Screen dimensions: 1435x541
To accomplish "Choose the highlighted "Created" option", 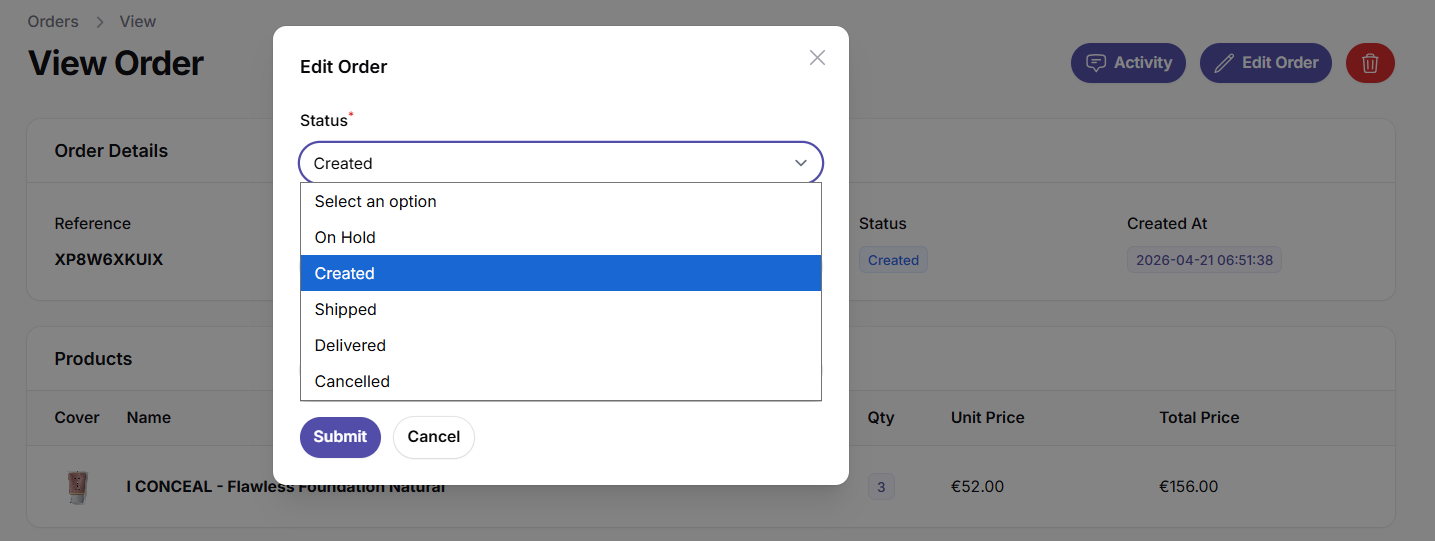I will point(561,273).
